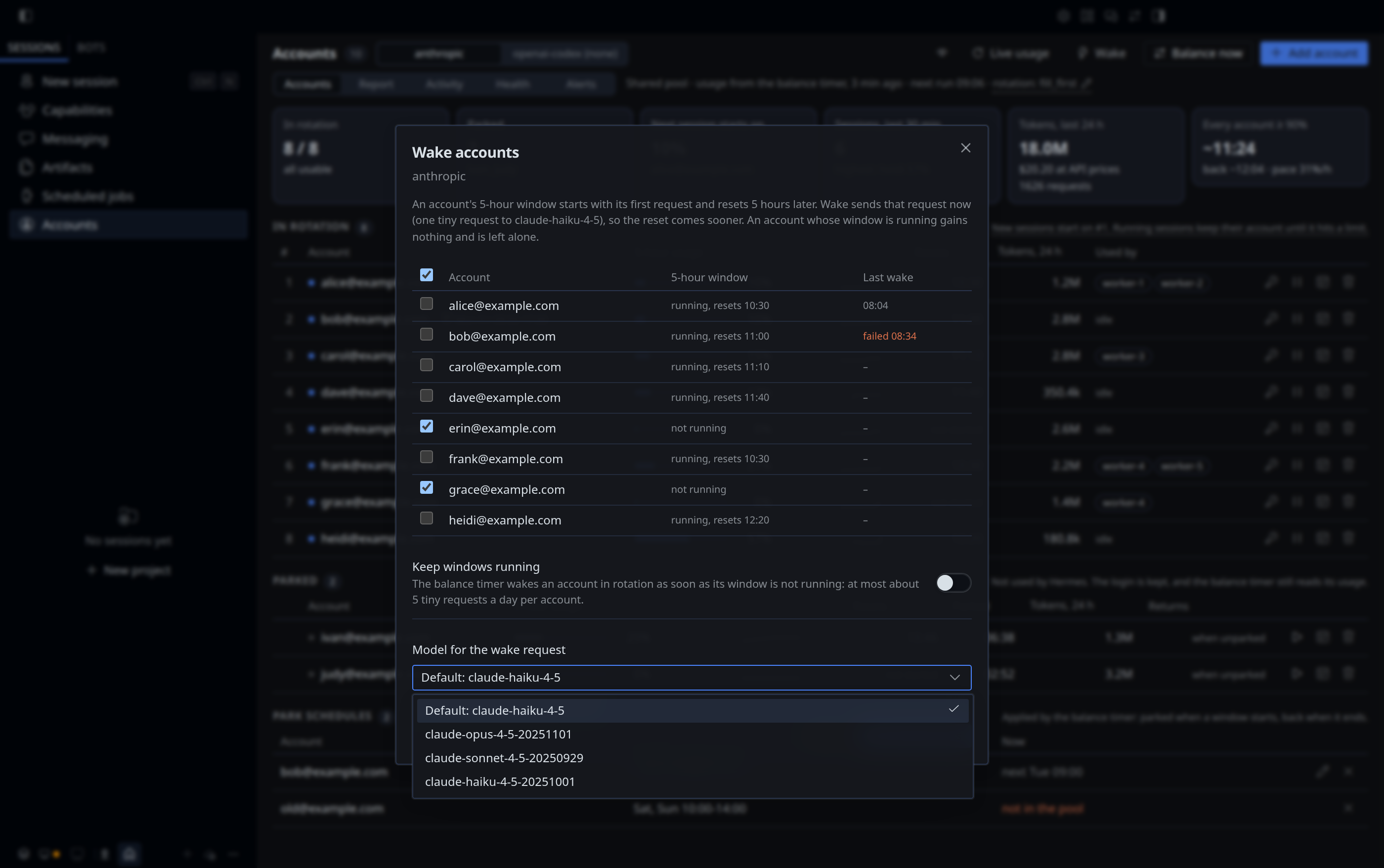Screen dimensions: 1384x868
Task: Click 'running, resets 11:40' for dave
Action: [x=720, y=397]
